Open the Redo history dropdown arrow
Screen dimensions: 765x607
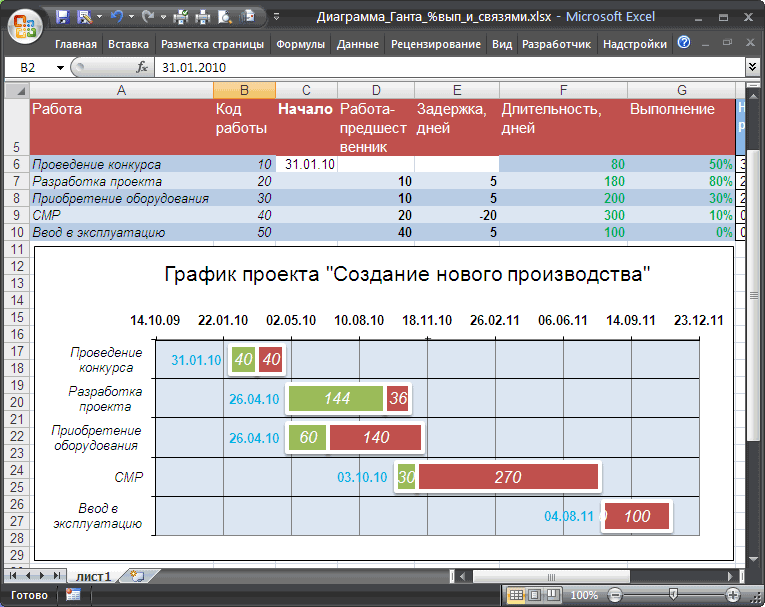pyautogui.click(x=163, y=17)
